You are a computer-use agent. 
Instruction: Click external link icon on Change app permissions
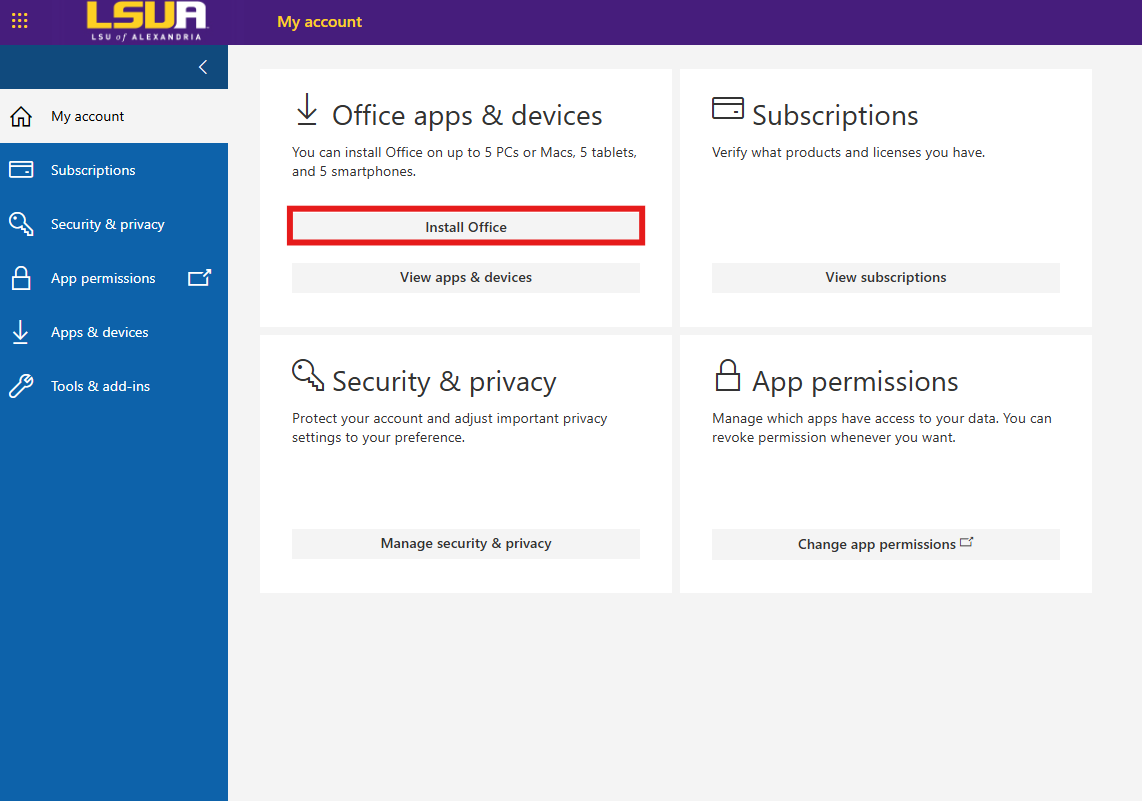click(x=966, y=542)
